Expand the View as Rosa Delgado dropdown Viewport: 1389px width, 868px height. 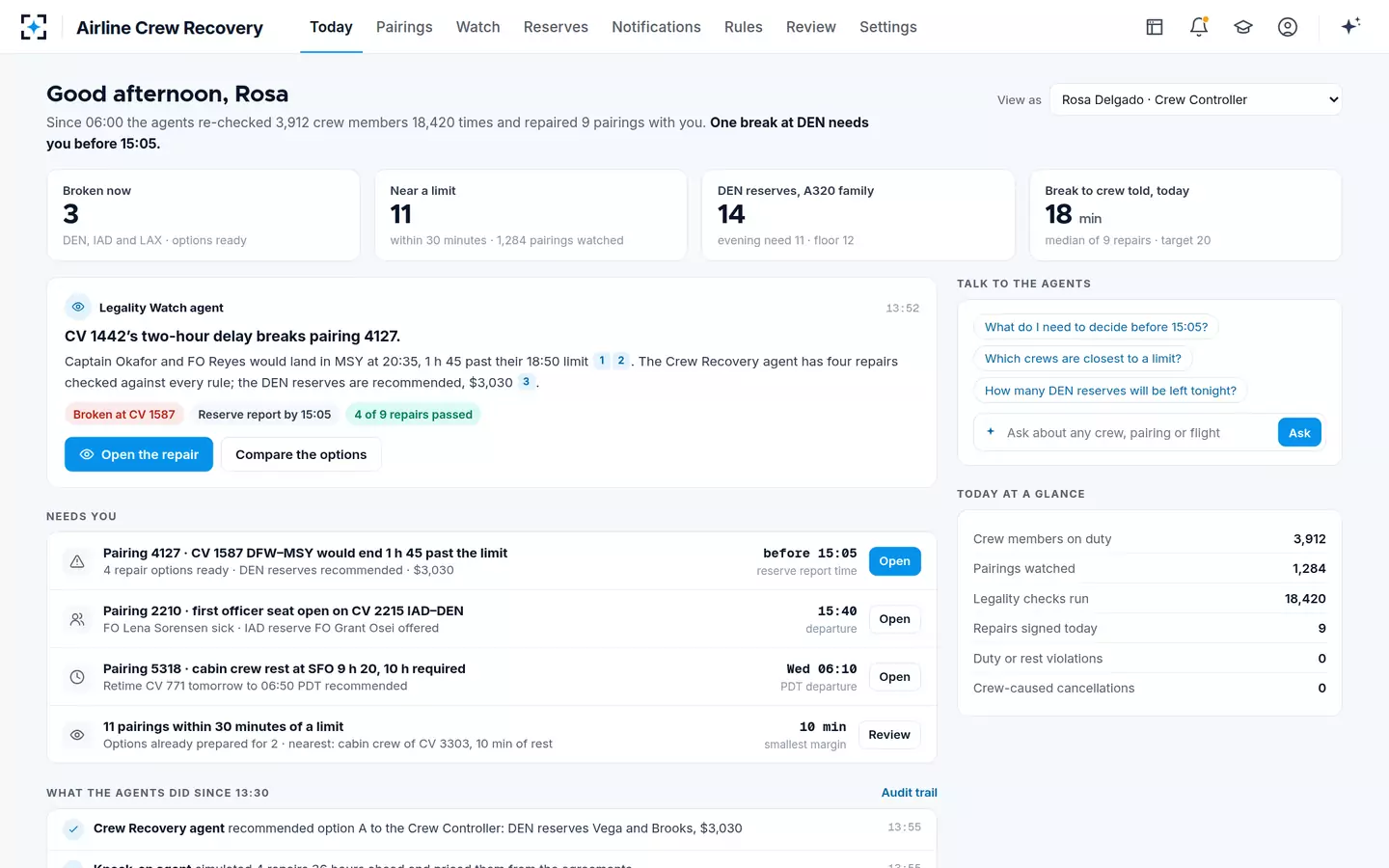click(x=1195, y=99)
